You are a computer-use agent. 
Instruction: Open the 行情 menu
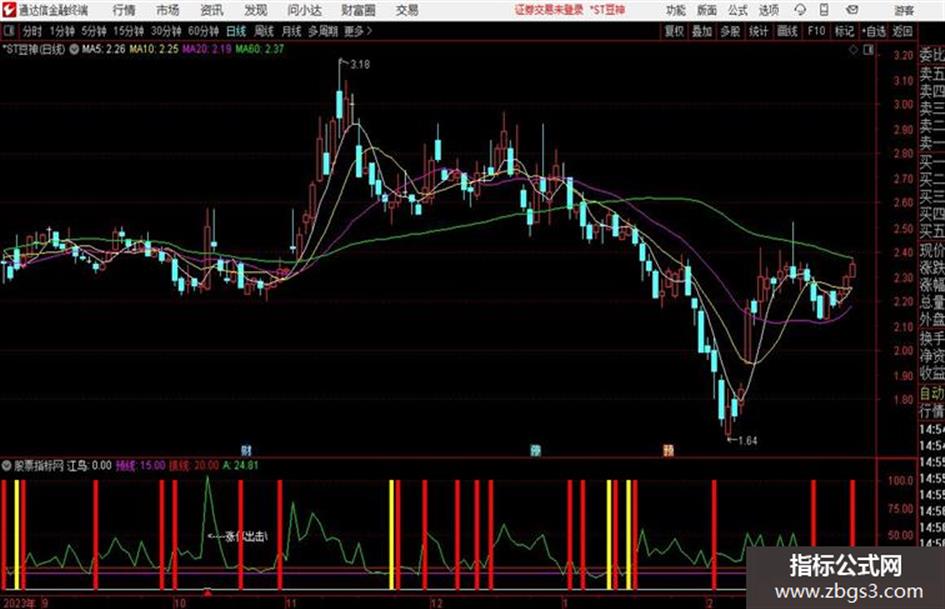124,10
